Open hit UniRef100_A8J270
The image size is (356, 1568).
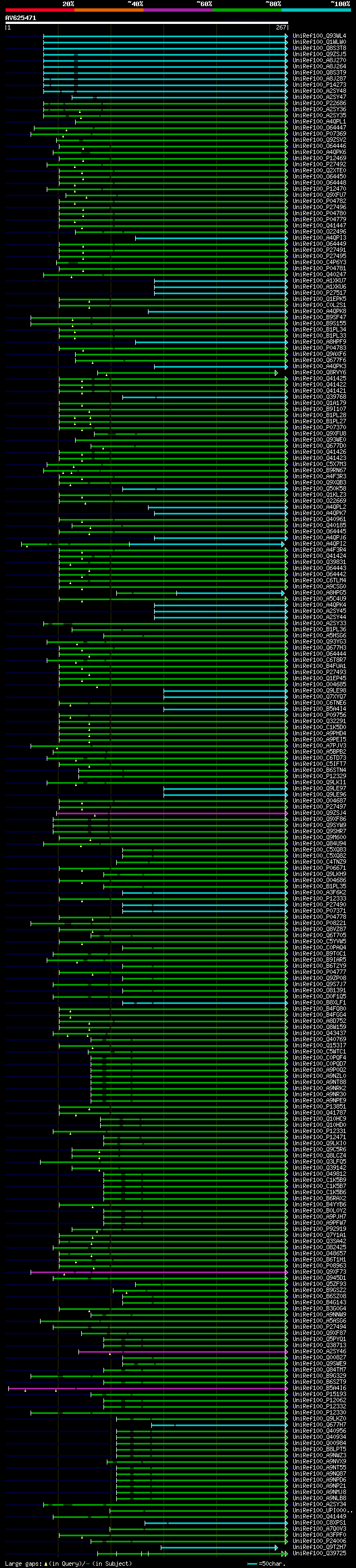[319, 60]
